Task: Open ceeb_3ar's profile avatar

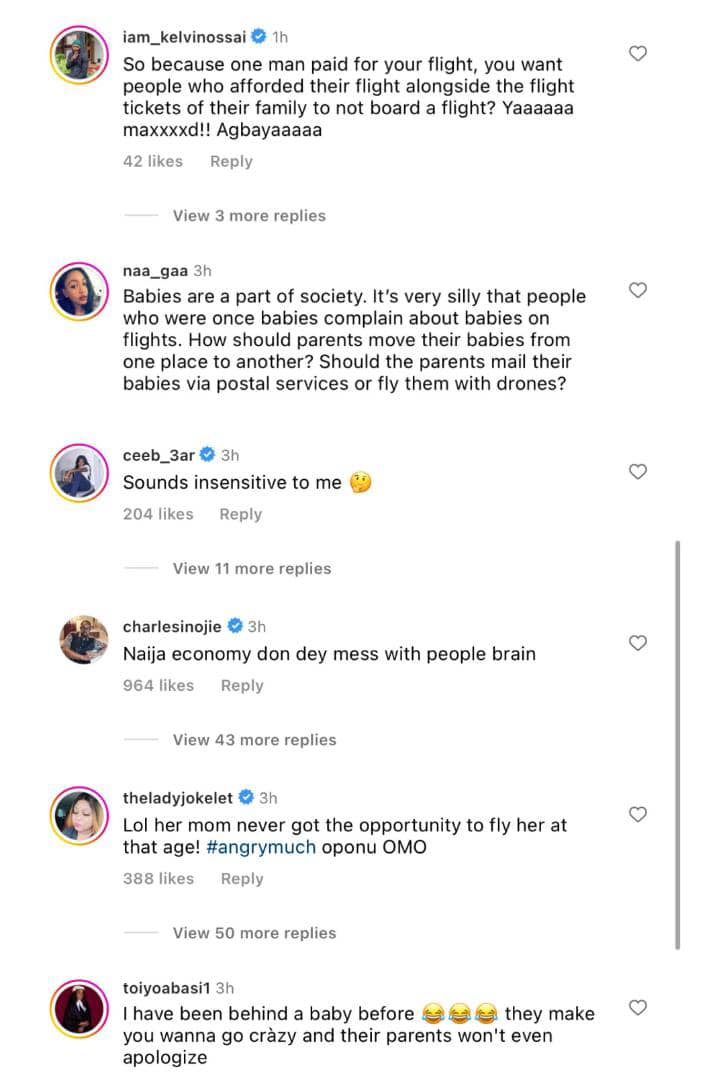Action: click(x=79, y=472)
